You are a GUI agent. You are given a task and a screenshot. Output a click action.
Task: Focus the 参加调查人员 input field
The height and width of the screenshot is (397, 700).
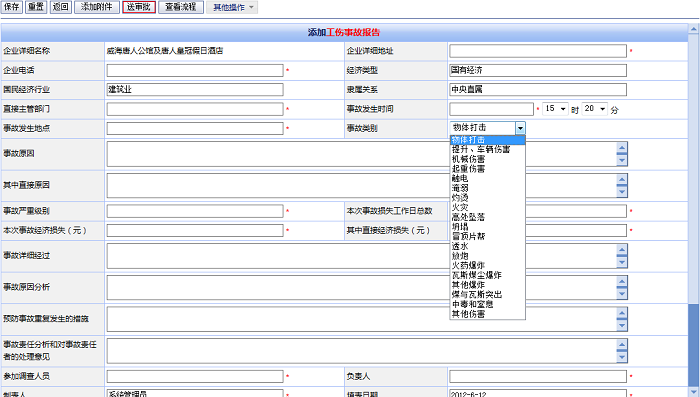tap(195, 376)
